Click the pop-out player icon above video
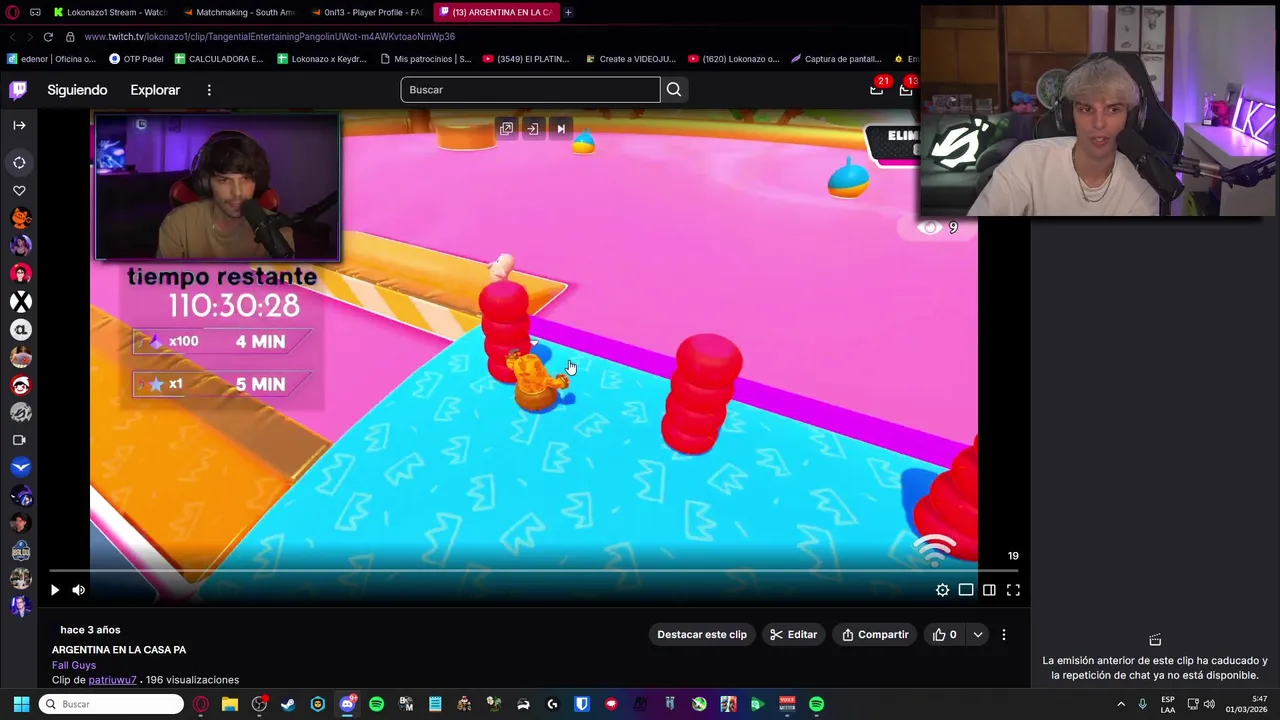Screen dimensions: 1280x720 tap(506, 129)
